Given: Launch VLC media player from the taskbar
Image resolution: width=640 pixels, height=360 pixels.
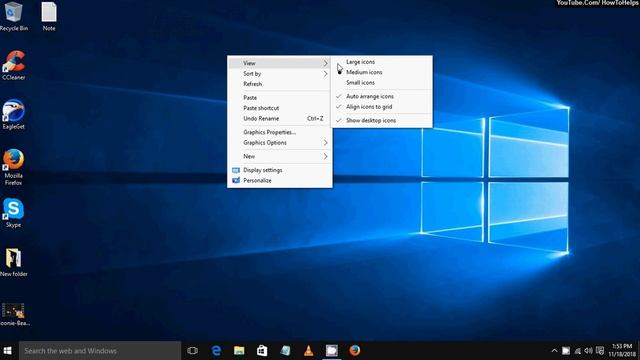Looking at the screenshot, I should point(309,351).
